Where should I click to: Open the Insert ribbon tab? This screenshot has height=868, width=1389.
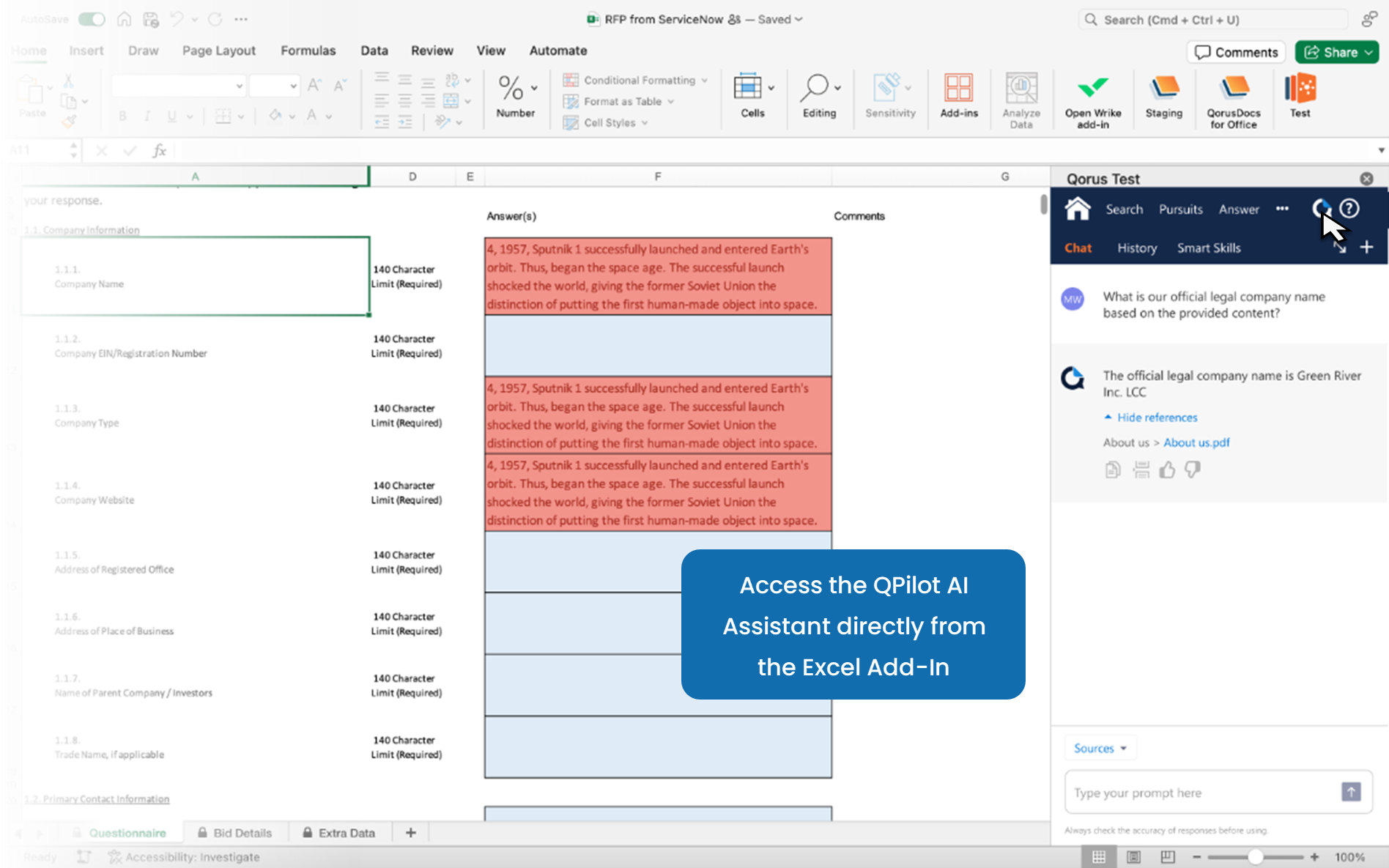pyautogui.click(x=86, y=51)
